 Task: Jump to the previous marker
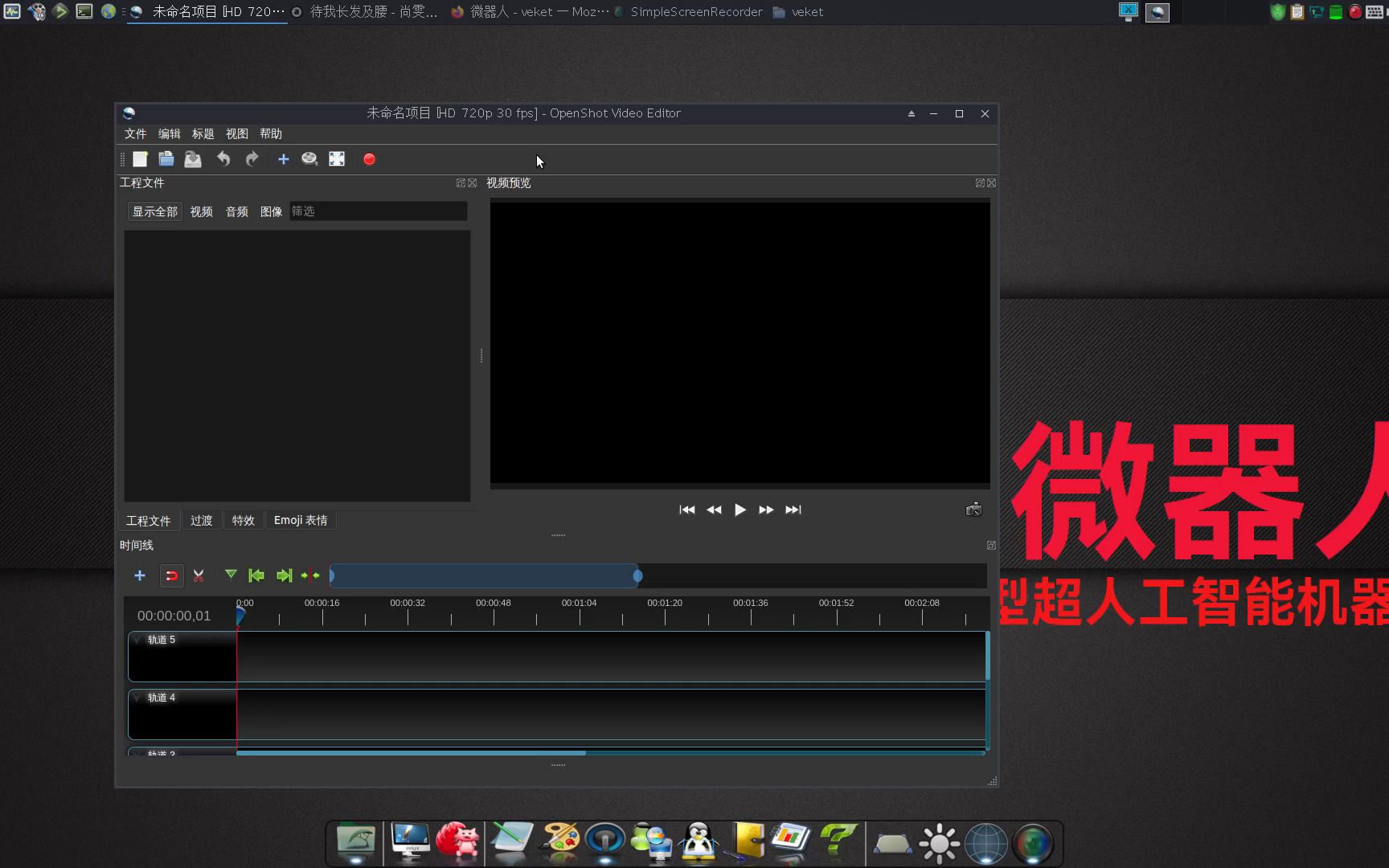point(256,575)
